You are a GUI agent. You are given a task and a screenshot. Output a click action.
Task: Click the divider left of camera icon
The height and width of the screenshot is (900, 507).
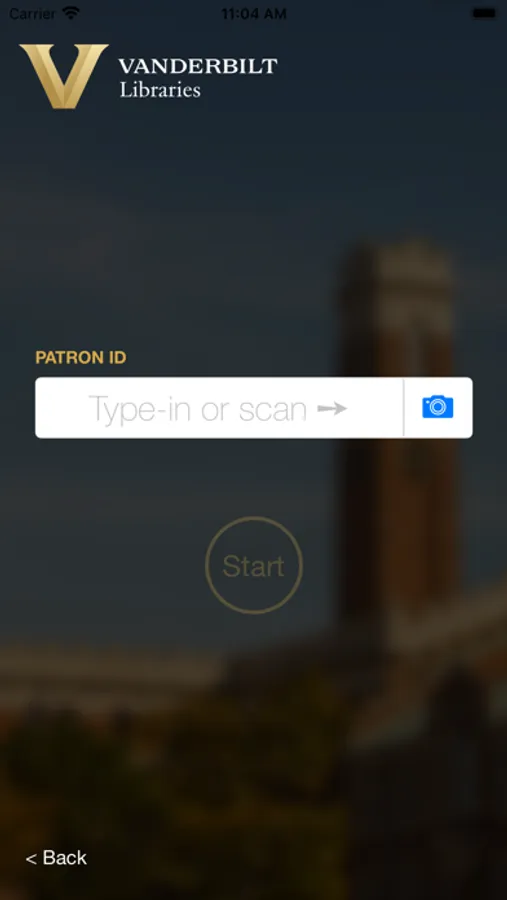tap(403, 408)
